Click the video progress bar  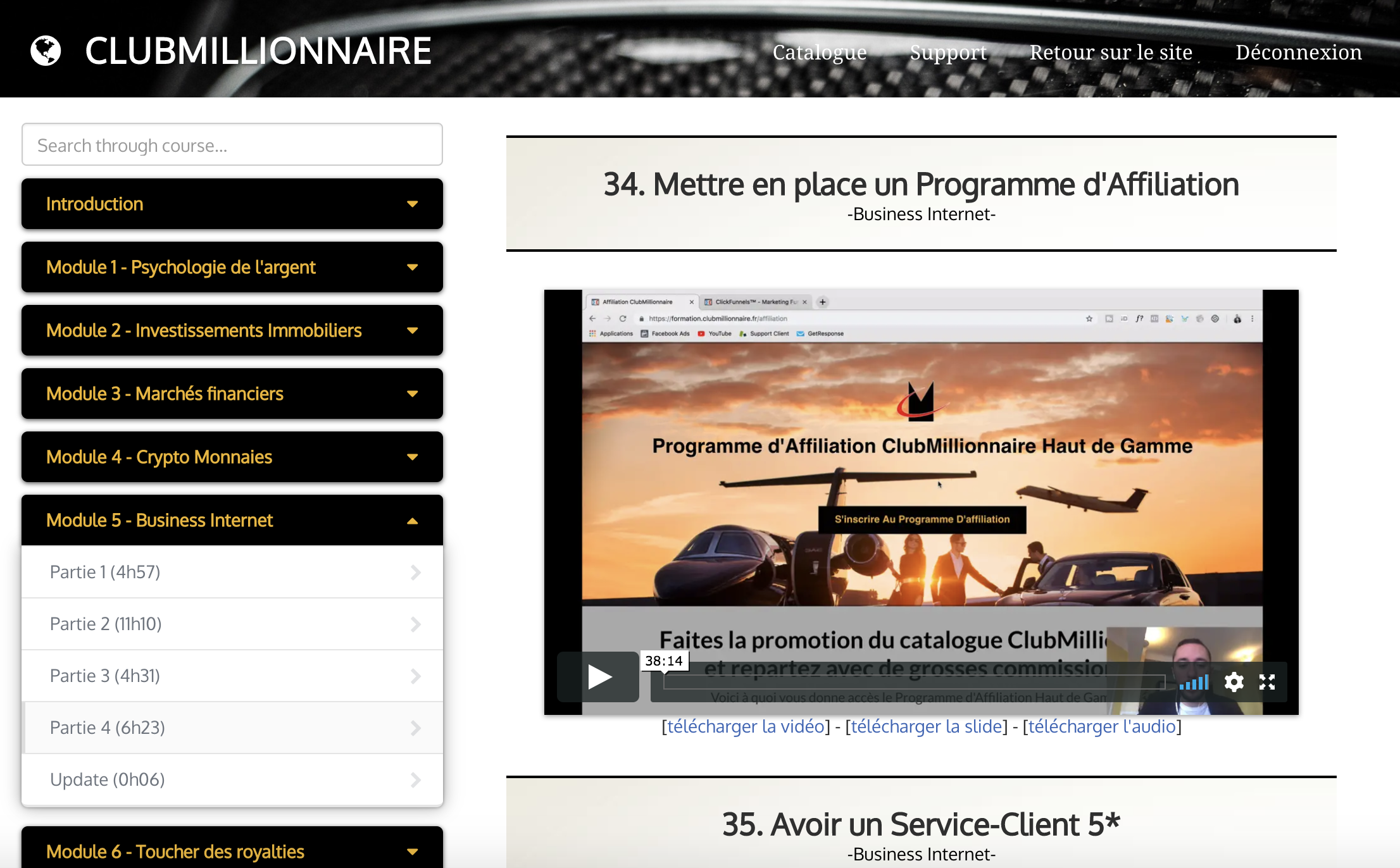914,682
